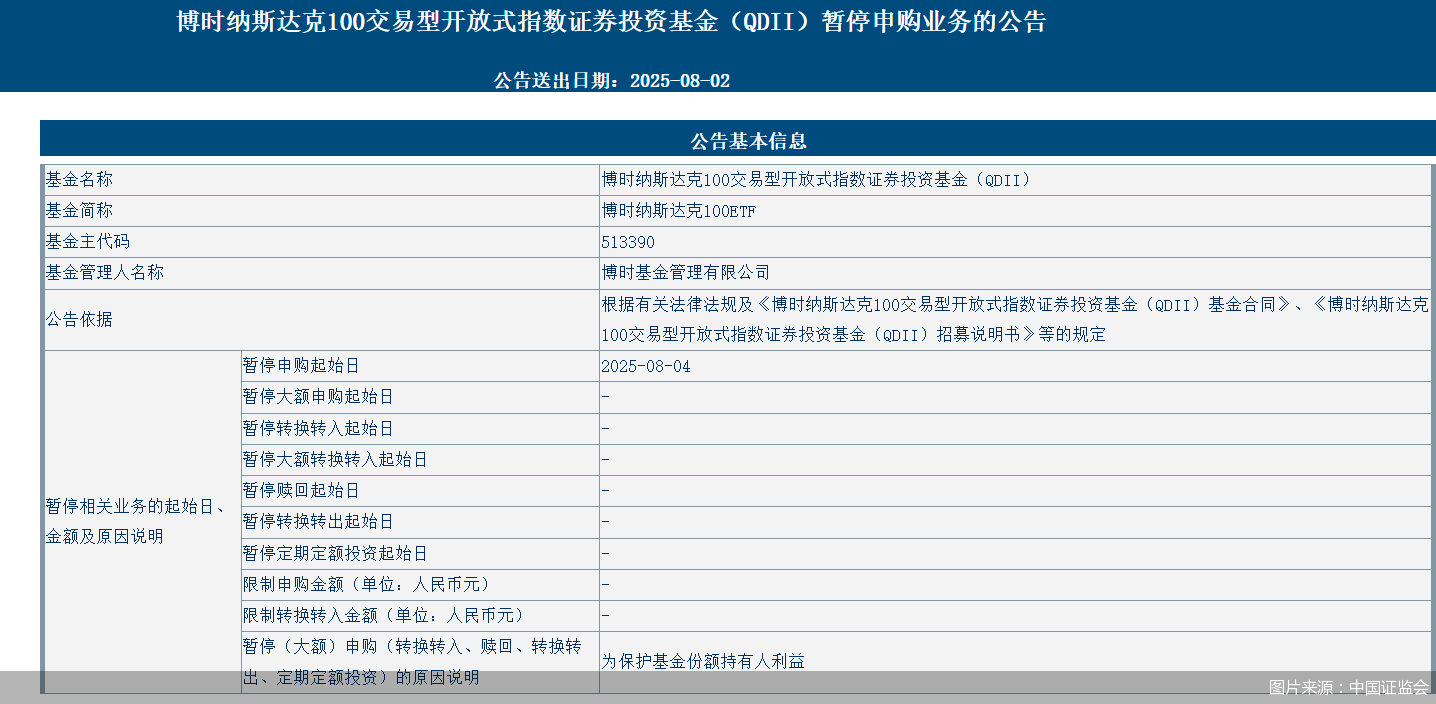Select the 基金名称 label cell

(80, 180)
